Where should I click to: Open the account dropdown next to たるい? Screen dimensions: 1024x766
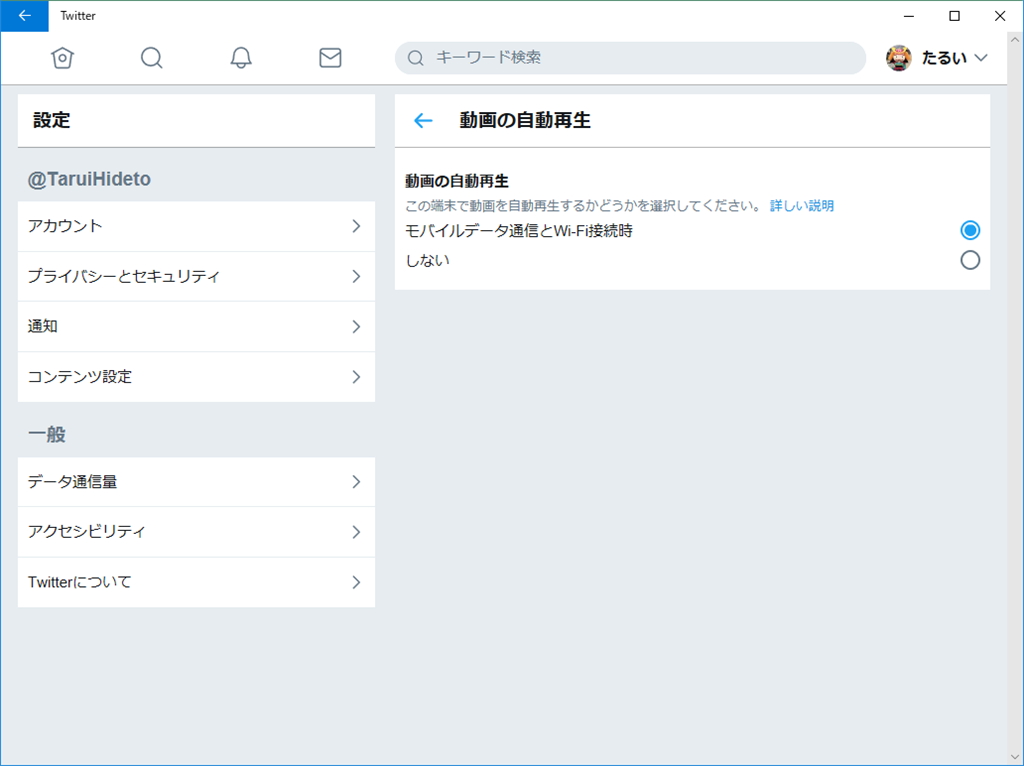point(983,58)
